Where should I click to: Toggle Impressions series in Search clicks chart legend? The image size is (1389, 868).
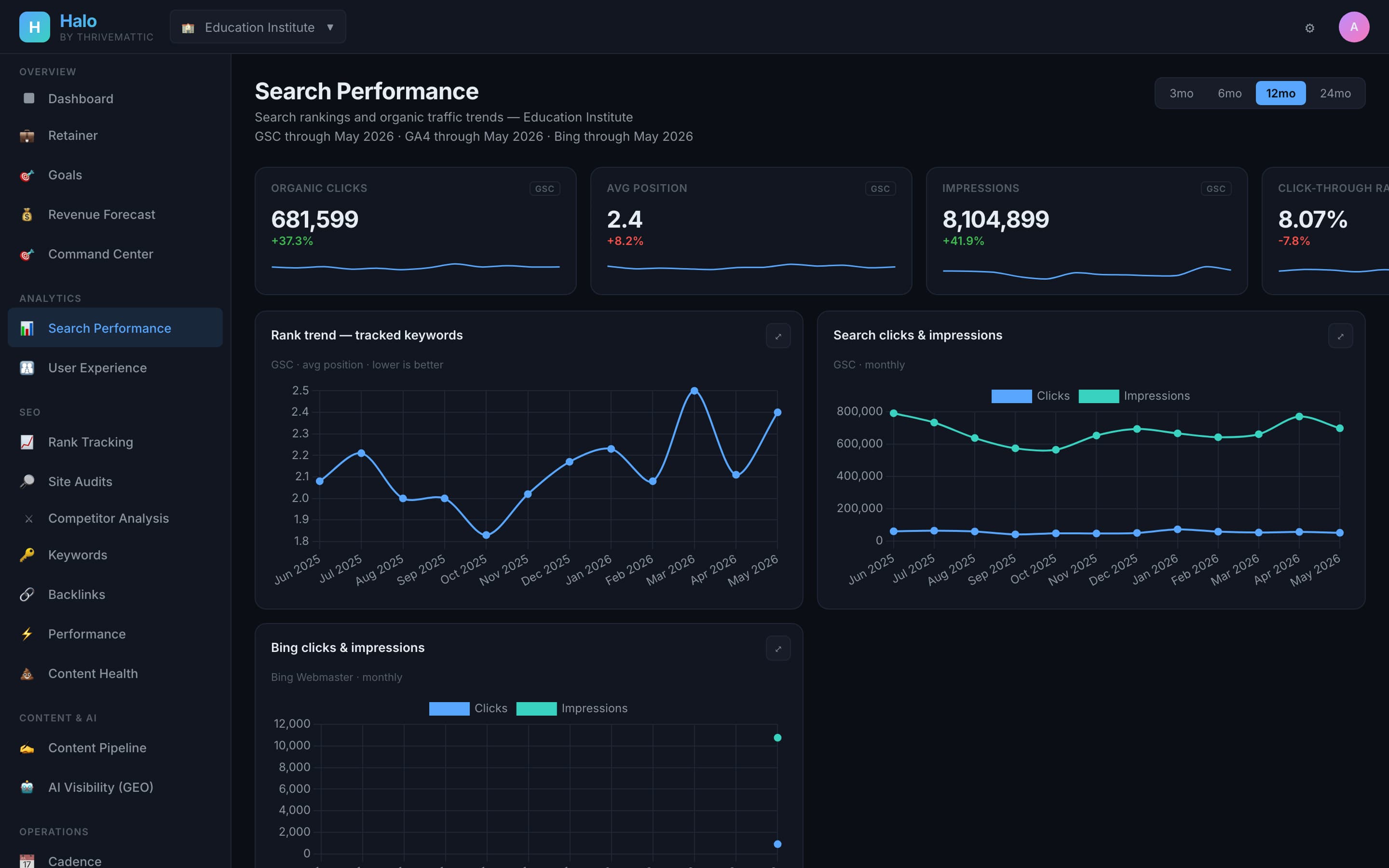[x=1133, y=396]
